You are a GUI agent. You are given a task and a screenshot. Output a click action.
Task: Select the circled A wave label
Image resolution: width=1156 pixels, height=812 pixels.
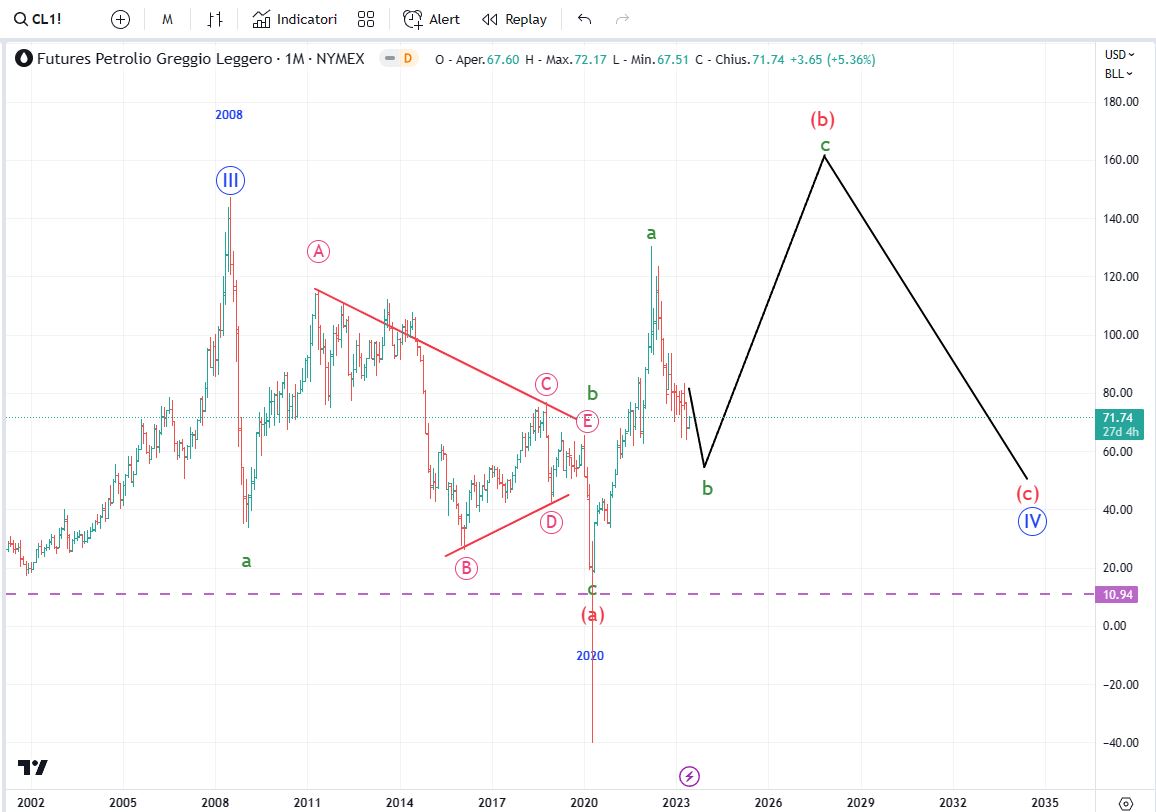click(x=318, y=252)
